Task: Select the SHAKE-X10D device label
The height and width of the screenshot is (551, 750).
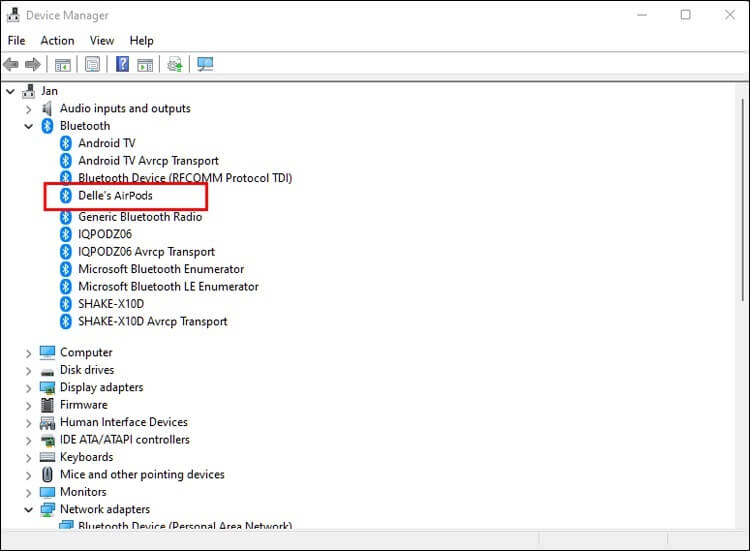Action: pos(111,304)
